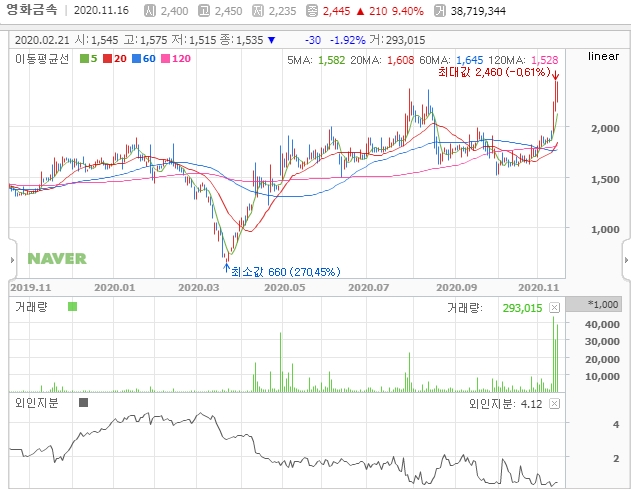Click the 2020.07 date axis label
Viewport: 631px width, 490px height.
pos(369,288)
